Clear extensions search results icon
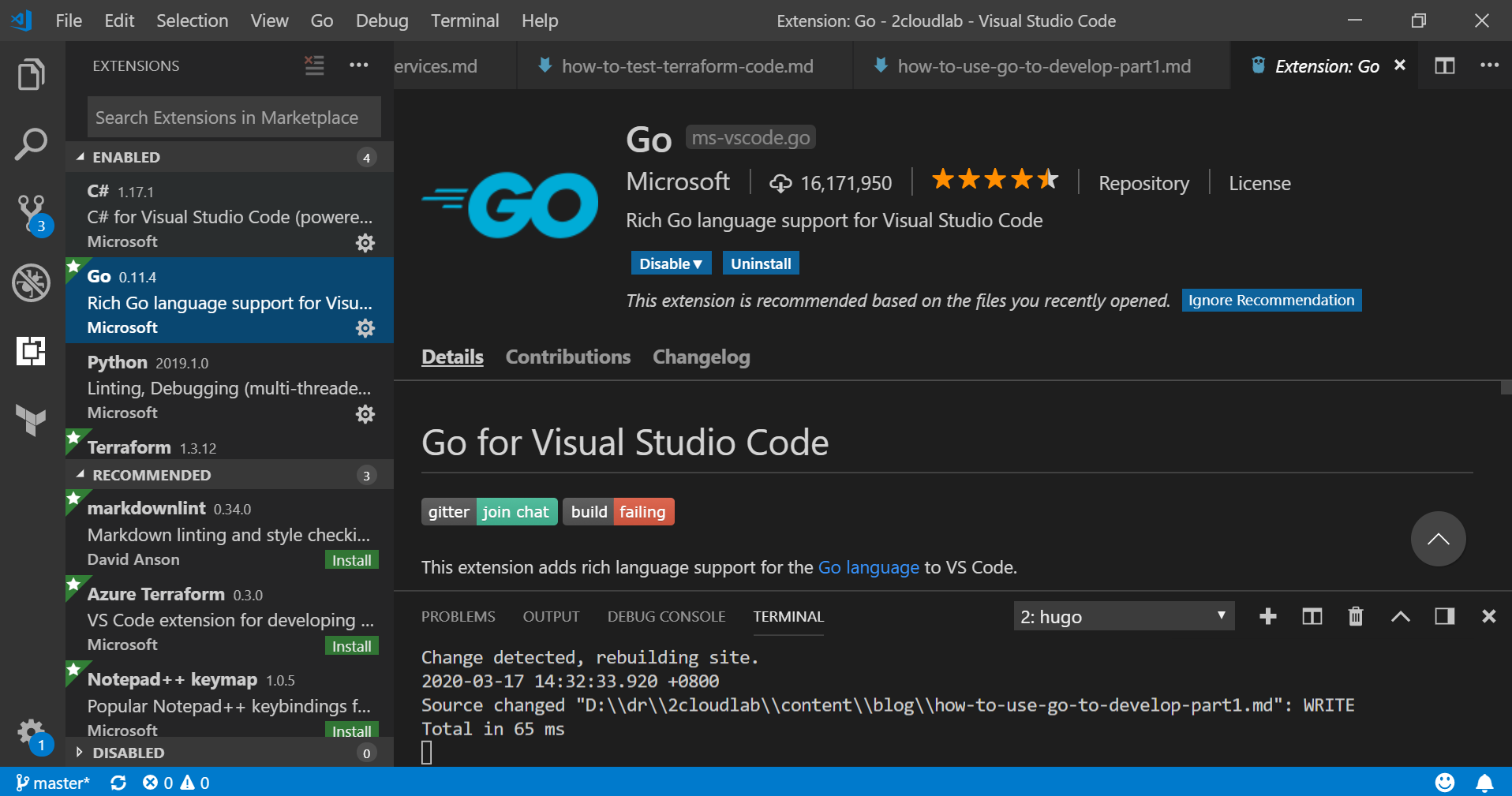Image resolution: width=1512 pixels, height=796 pixels. click(314, 65)
